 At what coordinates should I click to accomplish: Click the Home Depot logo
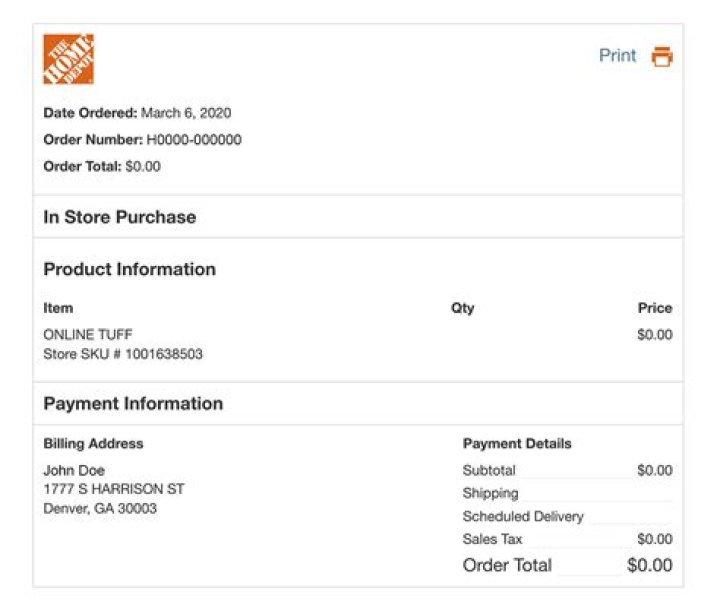click(68, 59)
